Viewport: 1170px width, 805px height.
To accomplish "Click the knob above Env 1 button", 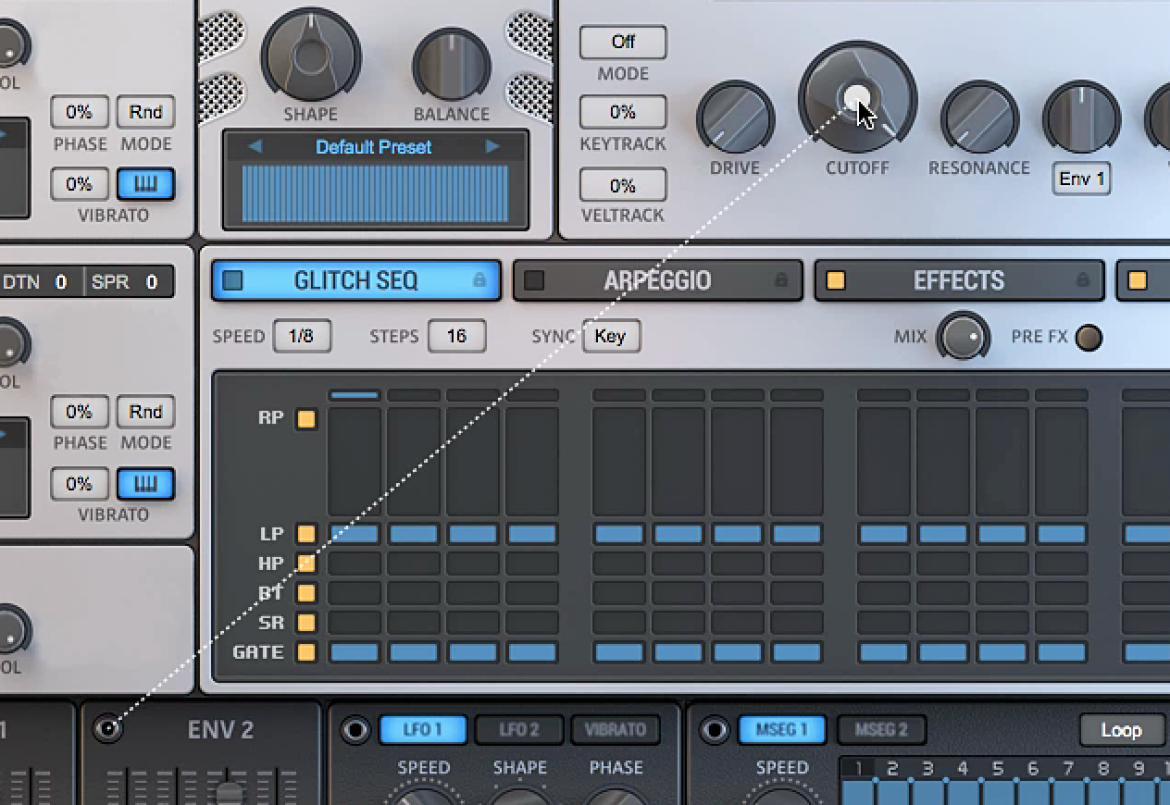I will pyautogui.click(x=1081, y=118).
